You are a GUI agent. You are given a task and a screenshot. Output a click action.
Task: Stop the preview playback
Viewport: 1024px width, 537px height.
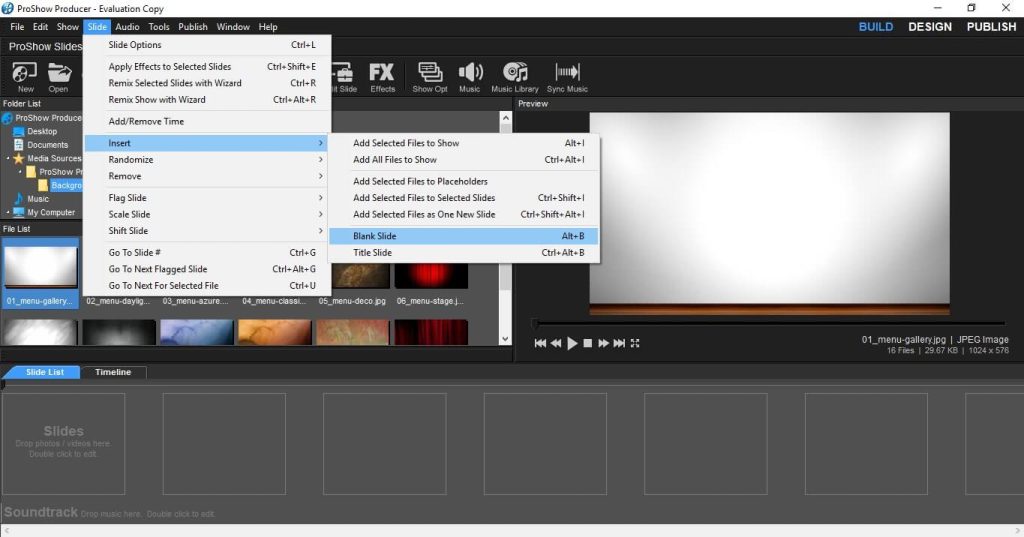pos(588,343)
